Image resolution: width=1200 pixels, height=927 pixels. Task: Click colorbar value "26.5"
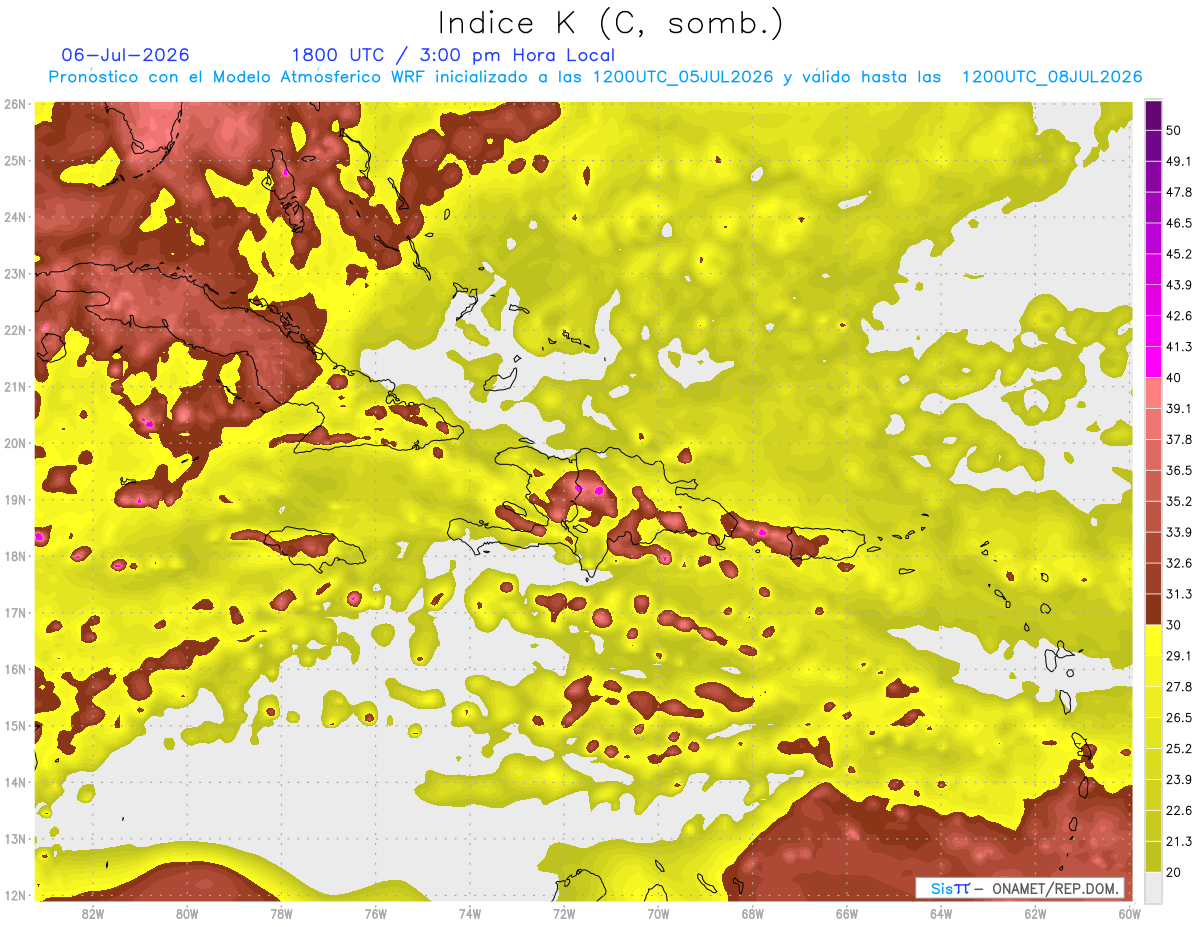coord(1179,717)
